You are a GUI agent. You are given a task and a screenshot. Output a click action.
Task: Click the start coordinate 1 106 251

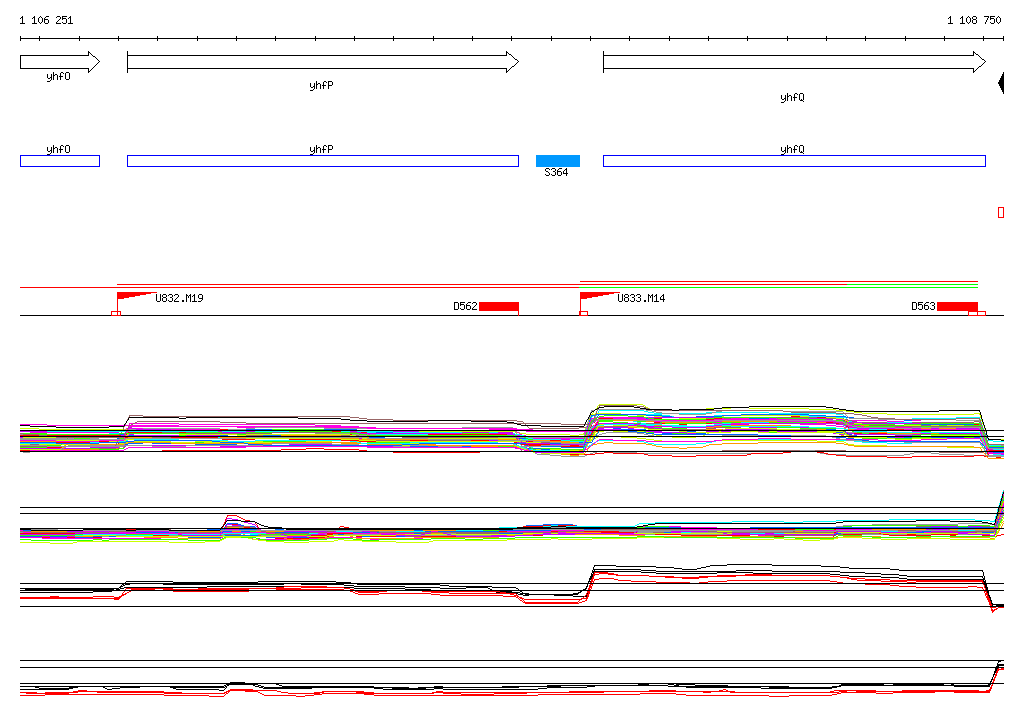pos(46,20)
